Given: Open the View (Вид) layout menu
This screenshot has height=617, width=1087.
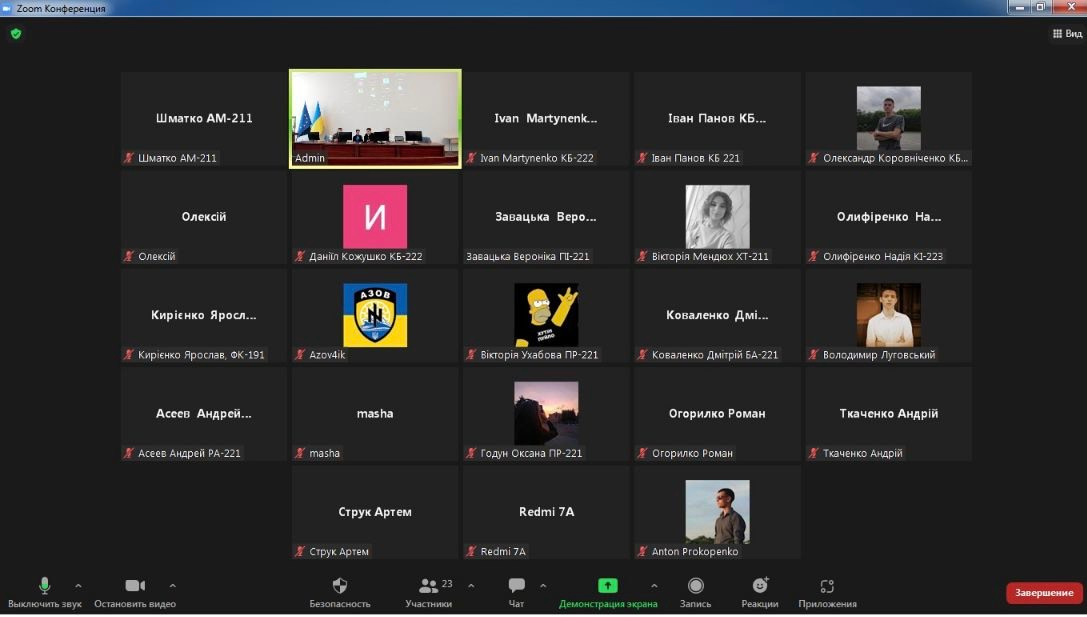Looking at the screenshot, I should point(1067,34).
